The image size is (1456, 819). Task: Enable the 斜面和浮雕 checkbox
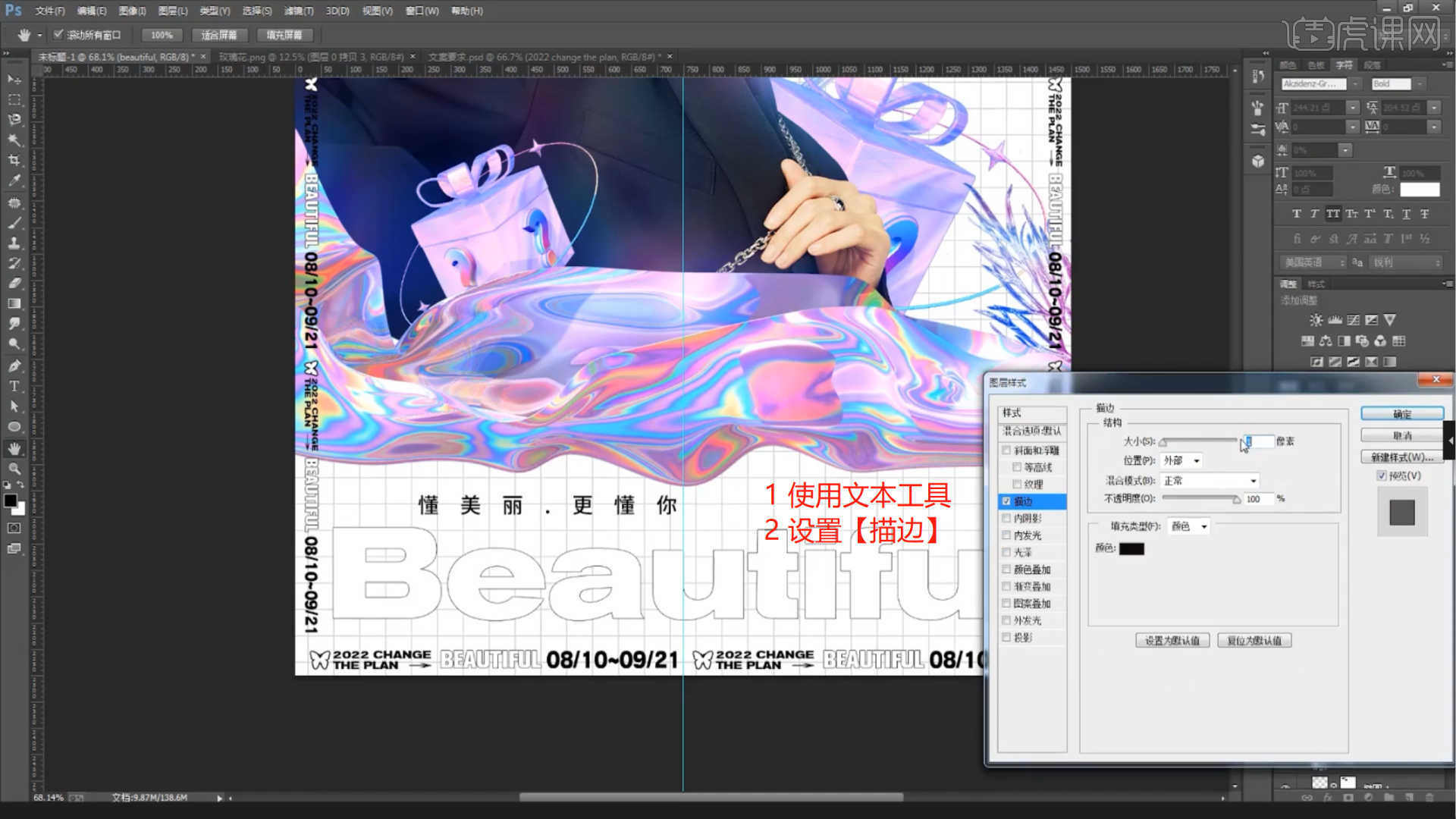click(x=1006, y=450)
